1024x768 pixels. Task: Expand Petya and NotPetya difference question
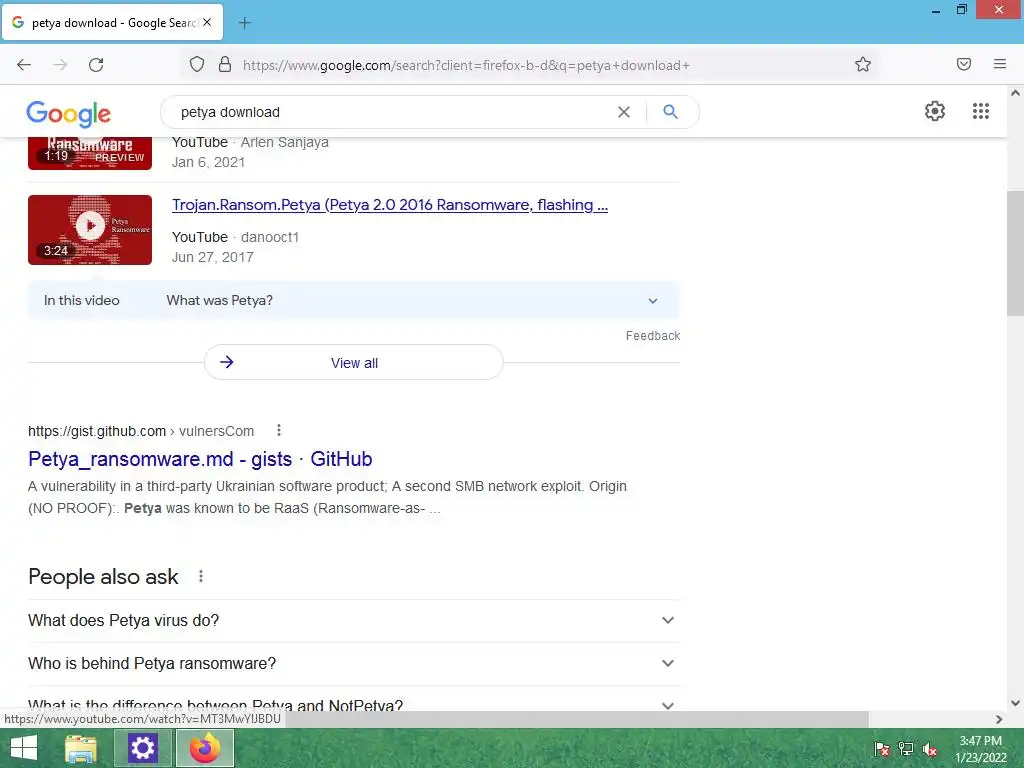[x=354, y=704]
